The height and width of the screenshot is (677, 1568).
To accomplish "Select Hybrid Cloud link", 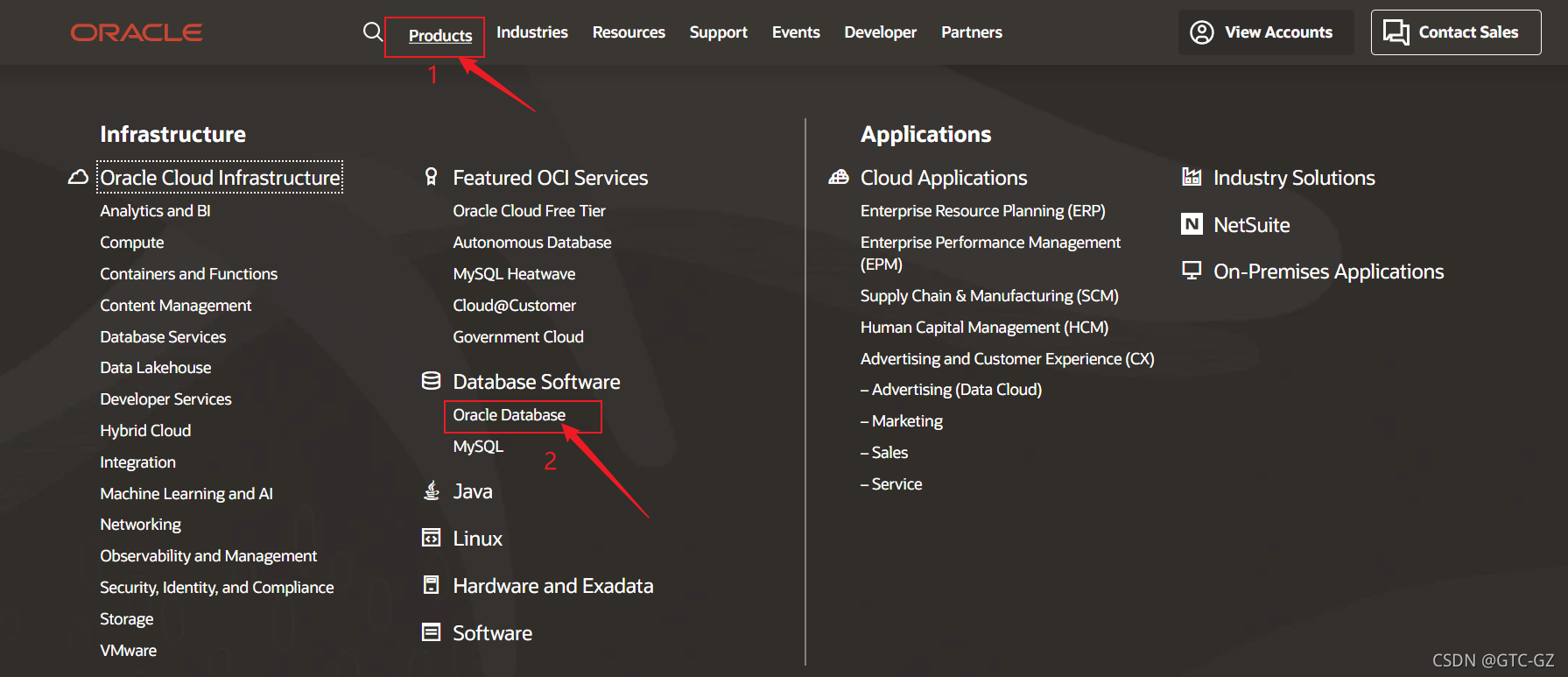I will (x=145, y=431).
